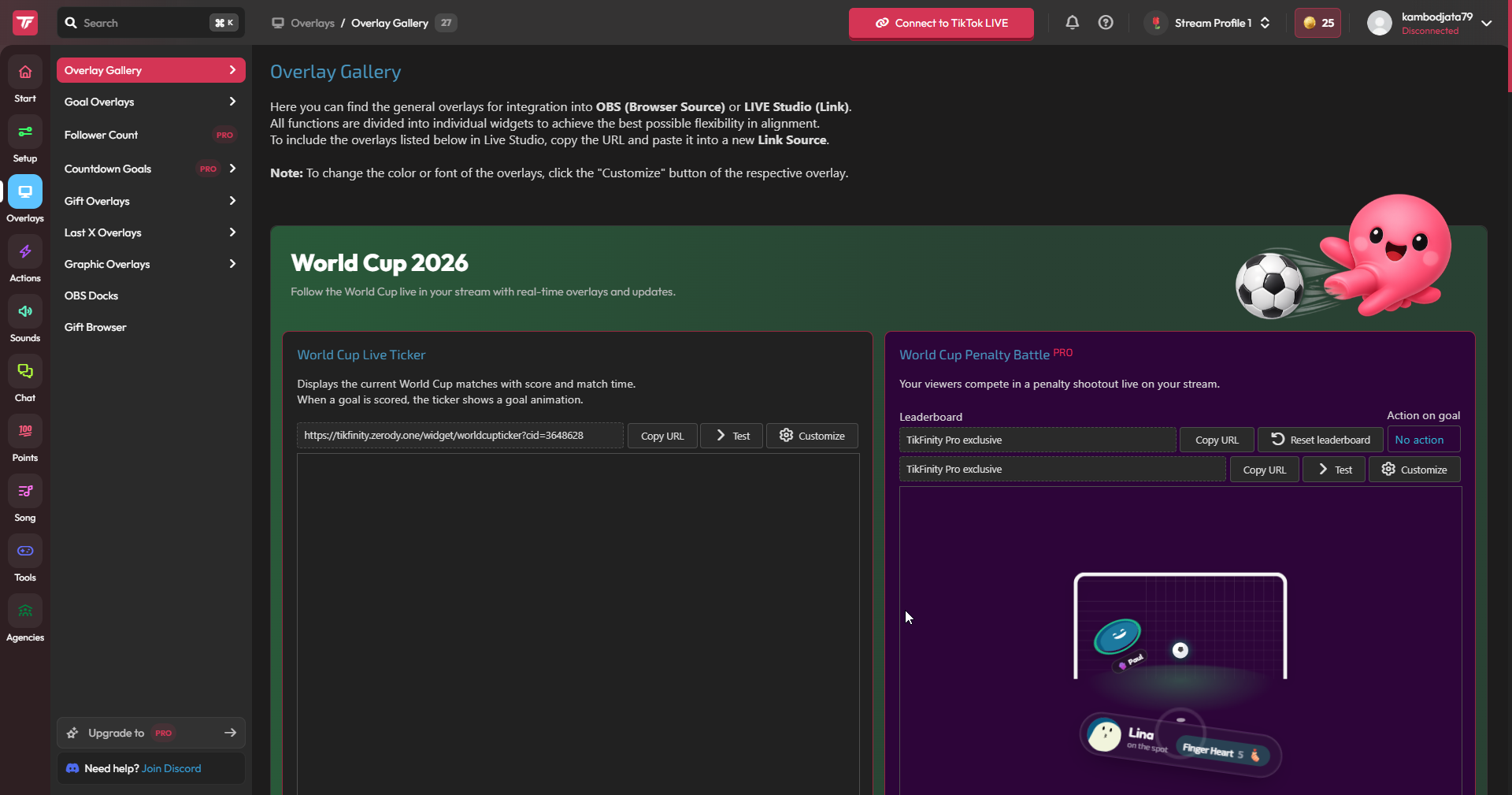Image resolution: width=1512 pixels, height=795 pixels.
Task: Open the Agencies icon in sidebar
Action: coord(25,611)
